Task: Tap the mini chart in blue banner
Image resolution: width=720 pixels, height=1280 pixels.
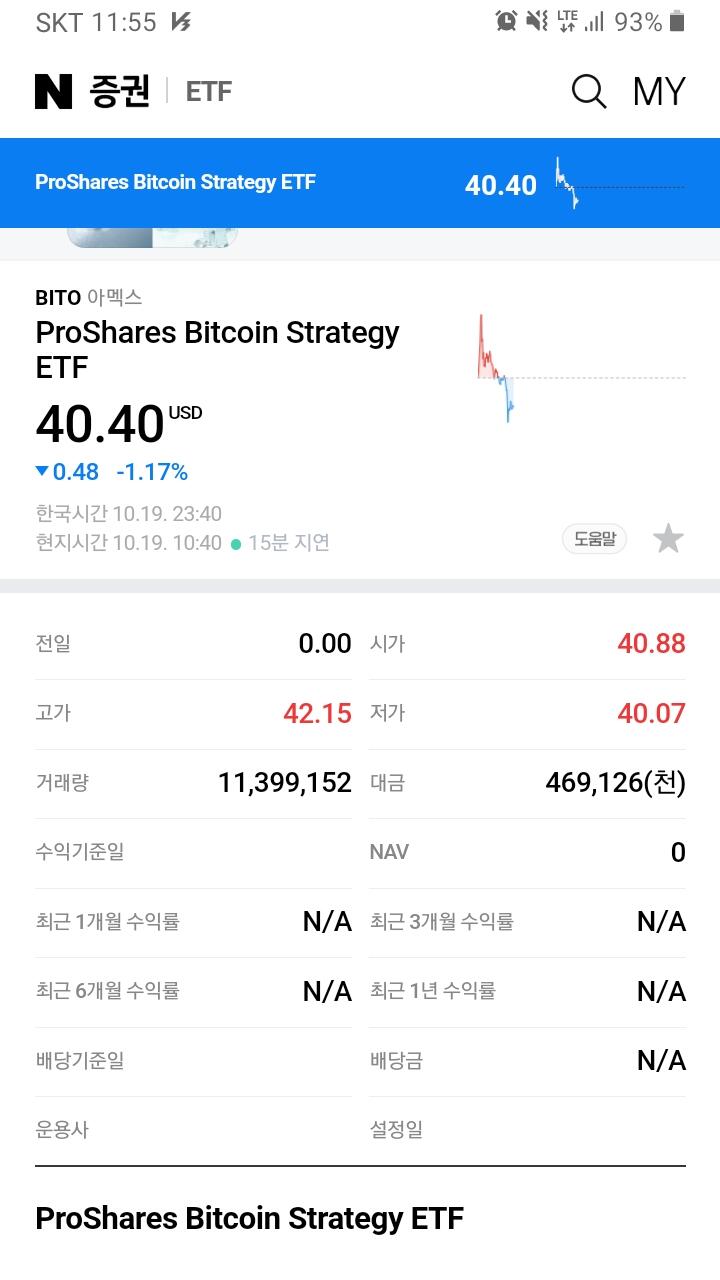Action: click(568, 183)
